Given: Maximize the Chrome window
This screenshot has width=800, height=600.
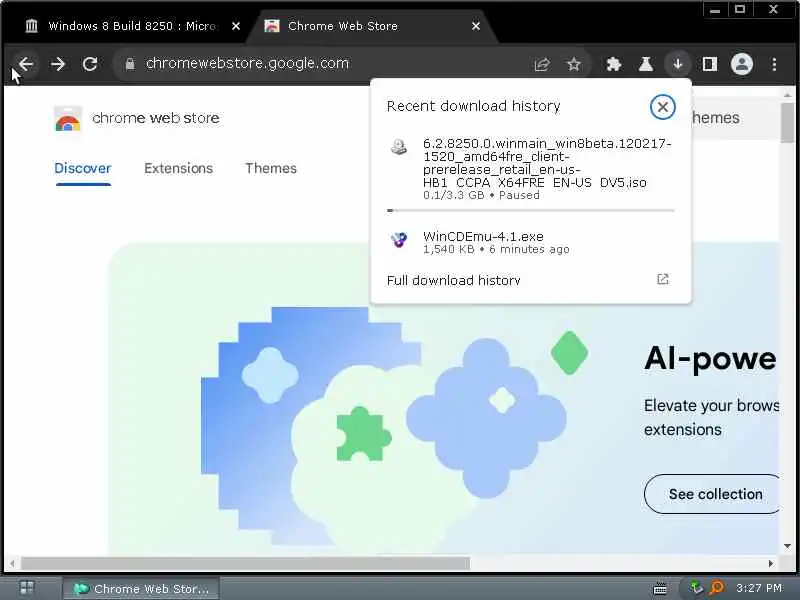Looking at the screenshot, I should tap(740, 10).
